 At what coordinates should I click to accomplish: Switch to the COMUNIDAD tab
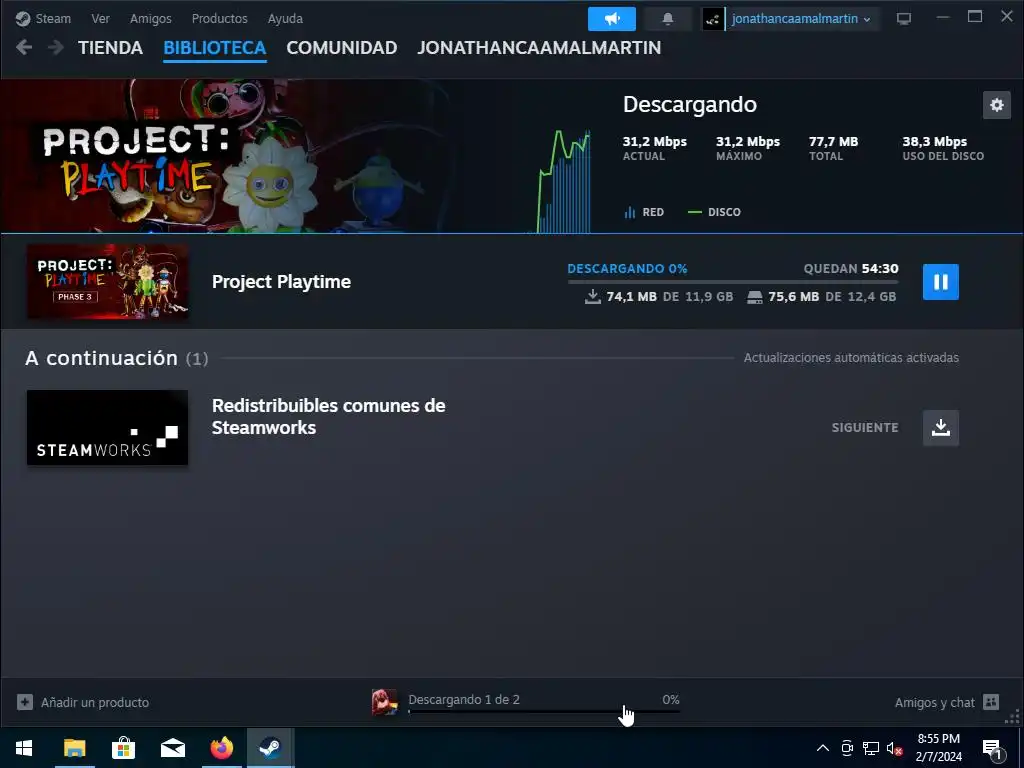pyautogui.click(x=342, y=48)
